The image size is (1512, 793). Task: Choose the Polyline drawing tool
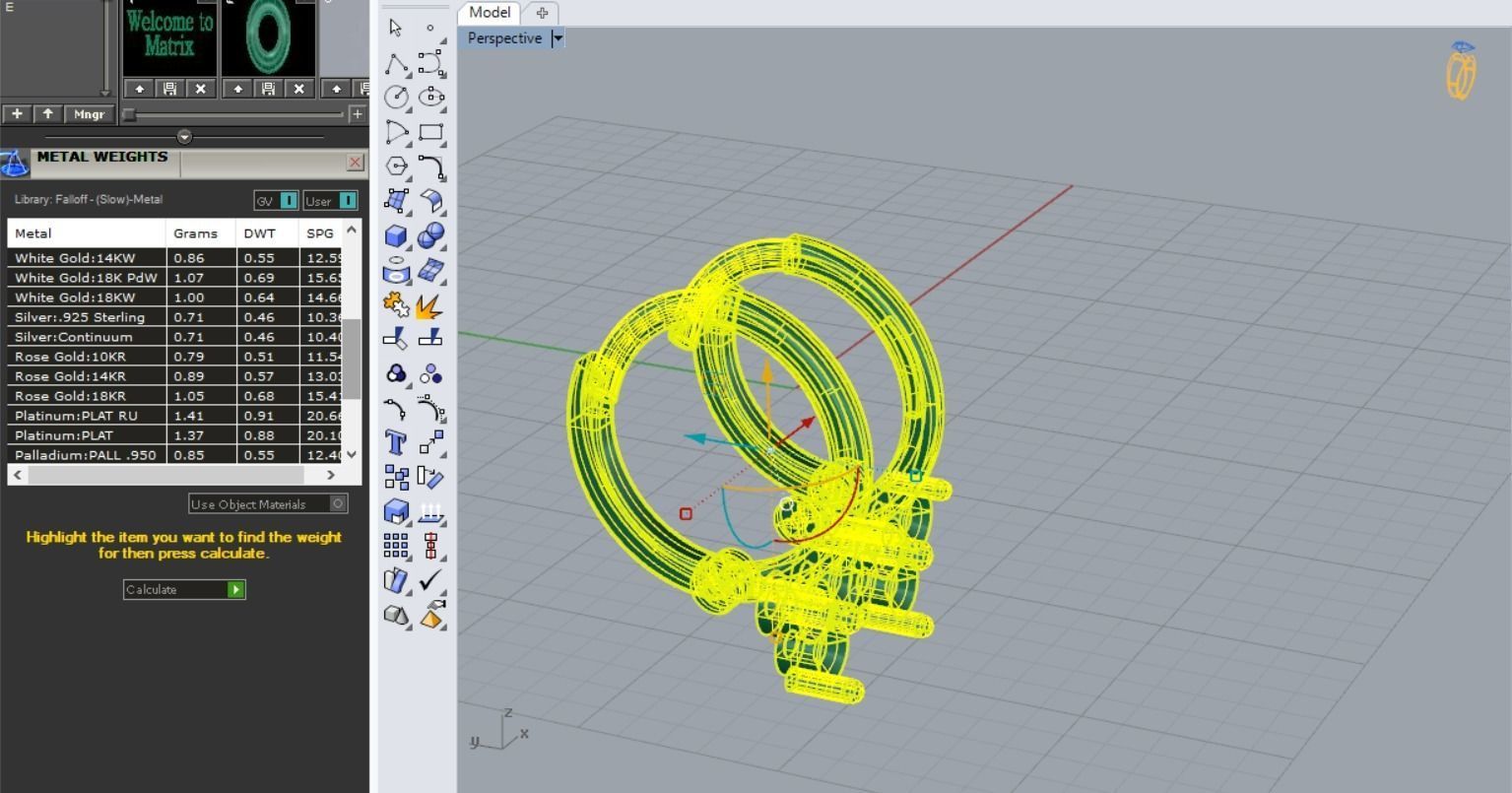coord(396,63)
